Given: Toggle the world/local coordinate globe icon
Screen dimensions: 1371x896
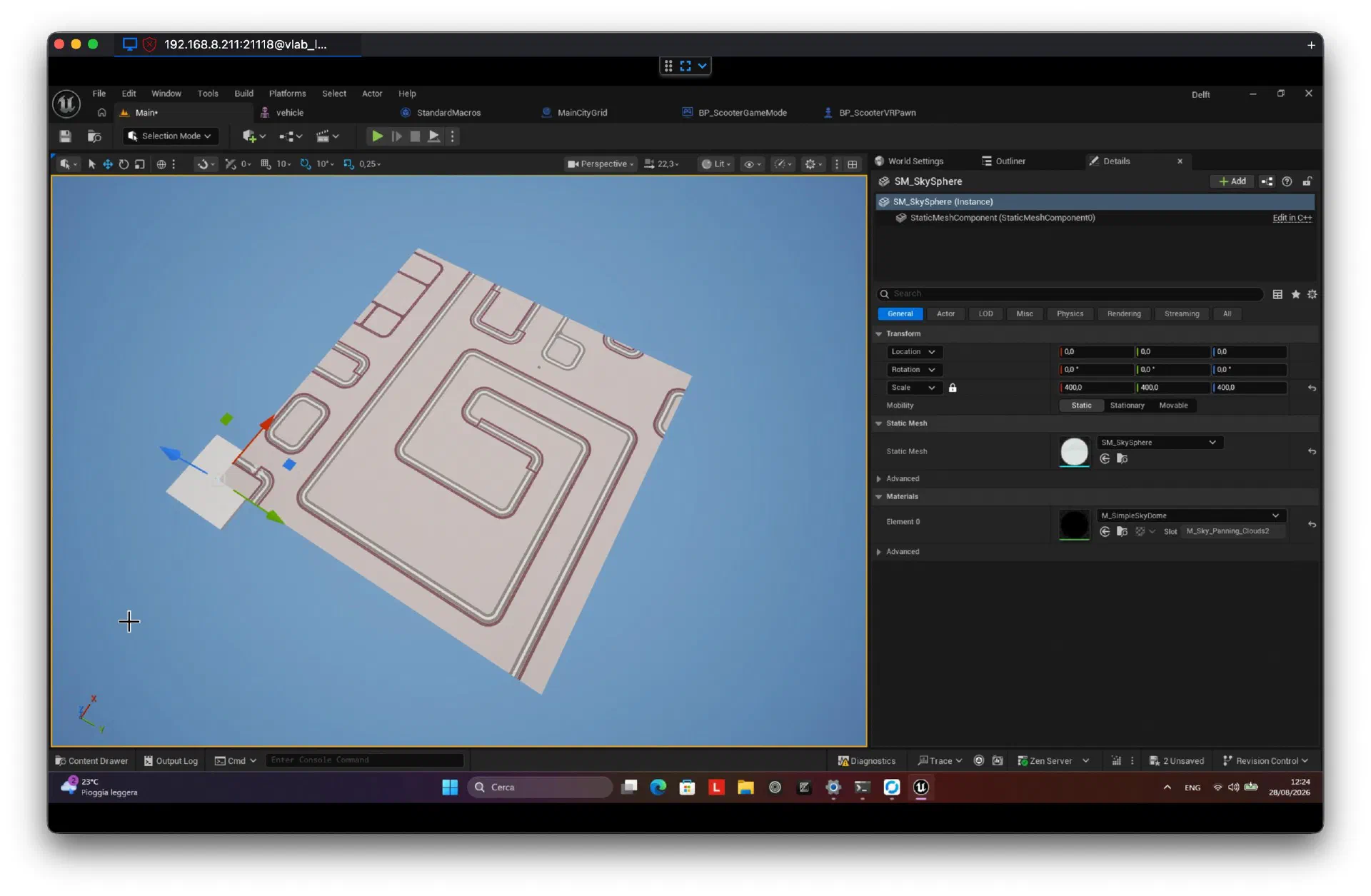Looking at the screenshot, I should (161, 163).
